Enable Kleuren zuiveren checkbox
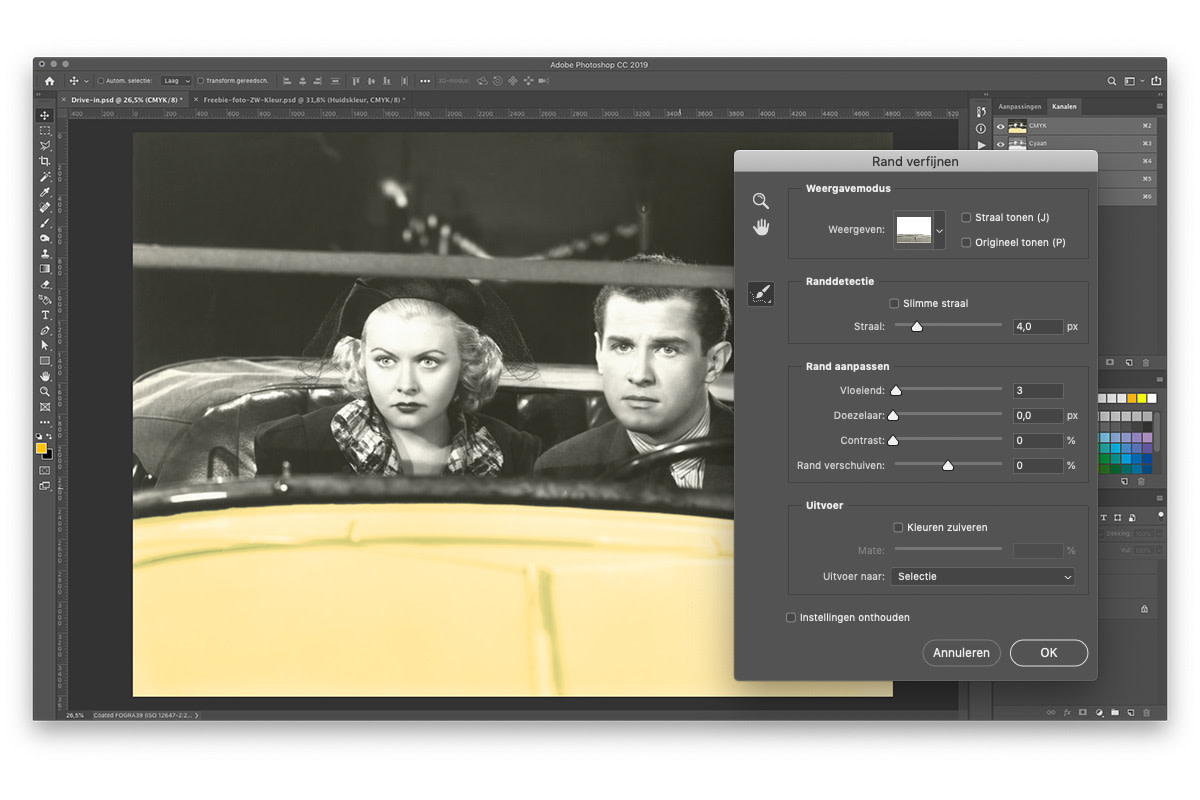Screen dimensions: 1200x800 [x=898, y=527]
